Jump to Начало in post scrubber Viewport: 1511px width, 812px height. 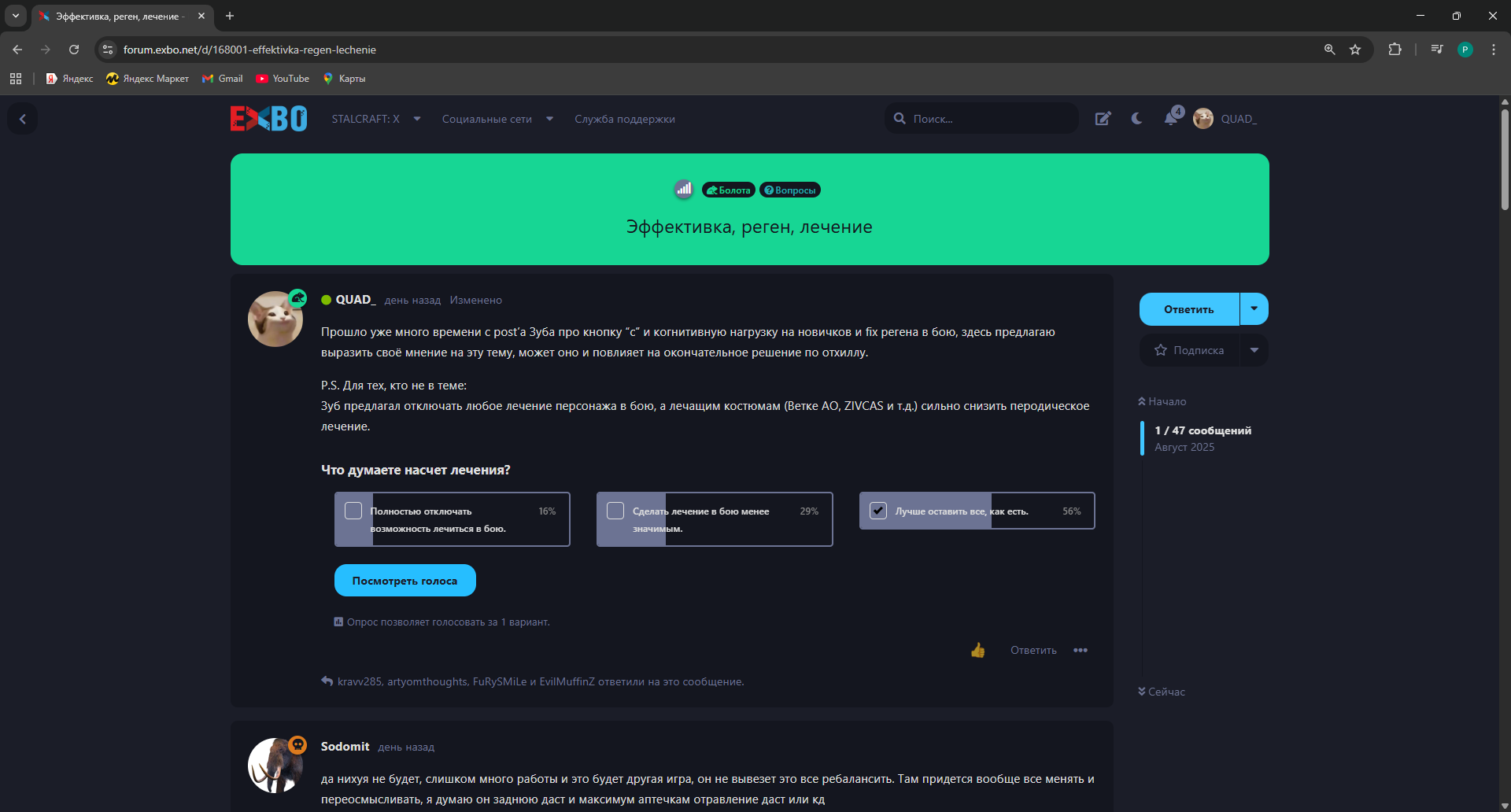coord(1162,401)
